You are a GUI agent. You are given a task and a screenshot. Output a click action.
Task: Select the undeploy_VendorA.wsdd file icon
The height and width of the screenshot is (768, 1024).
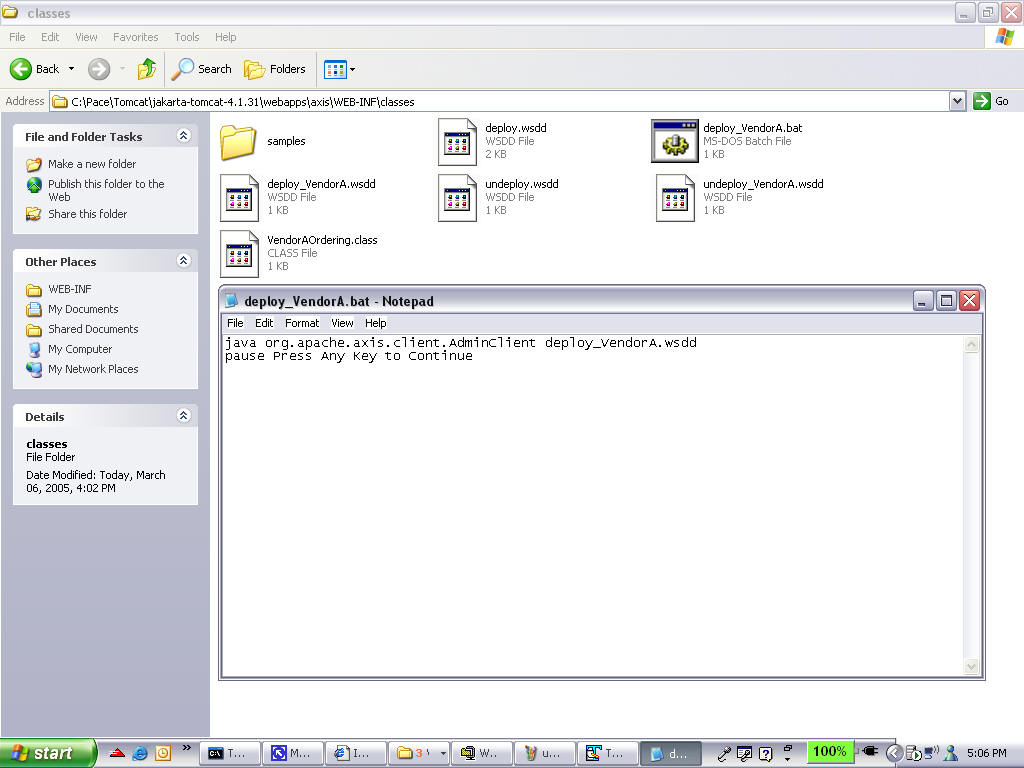click(675, 198)
